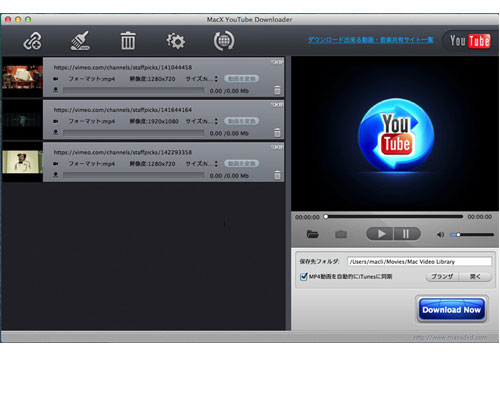Open the macxdvd.com footer link
The width and height of the screenshot is (500, 400).
pos(450,338)
